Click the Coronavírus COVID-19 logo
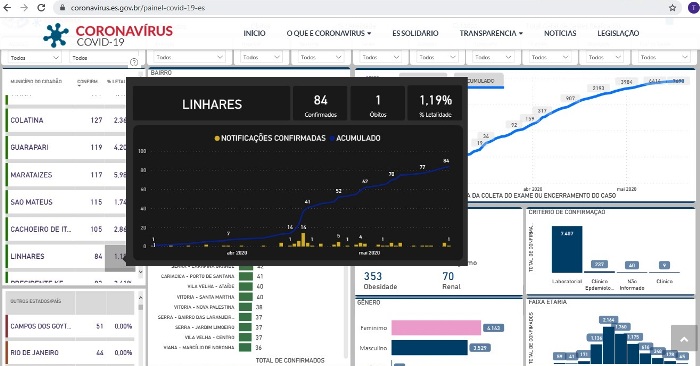 point(108,35)
